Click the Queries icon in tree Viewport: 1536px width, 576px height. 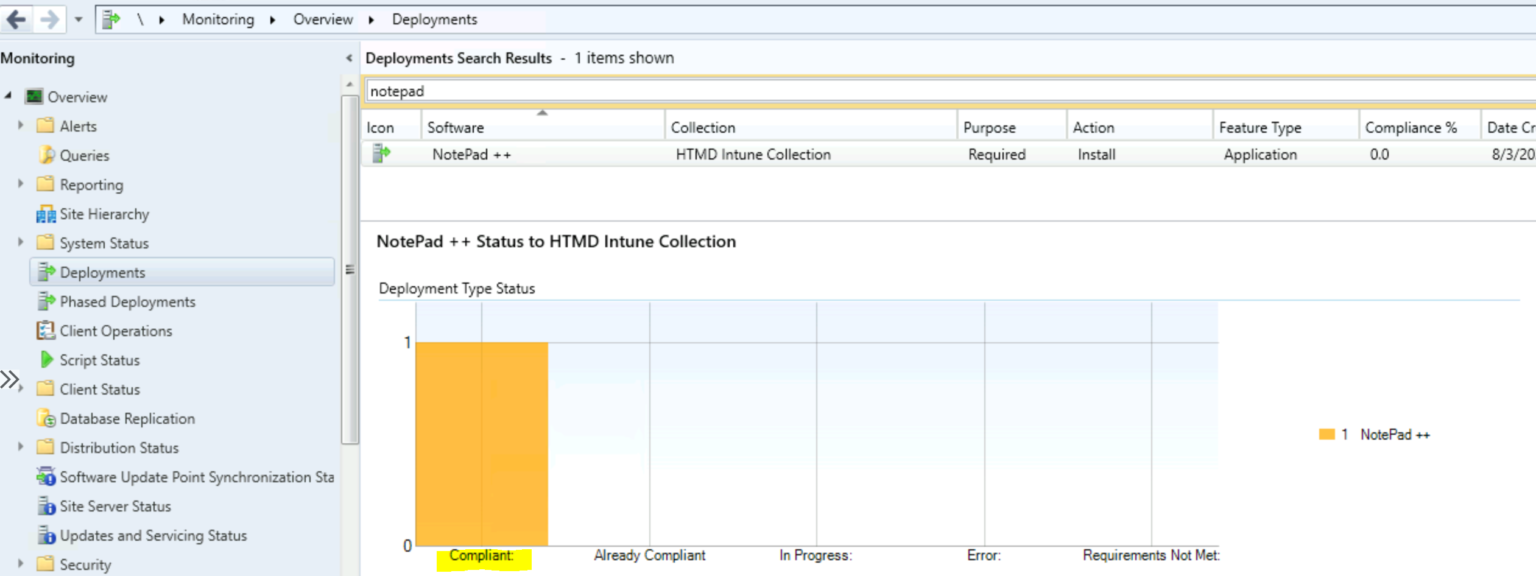[x=46, y=156]
